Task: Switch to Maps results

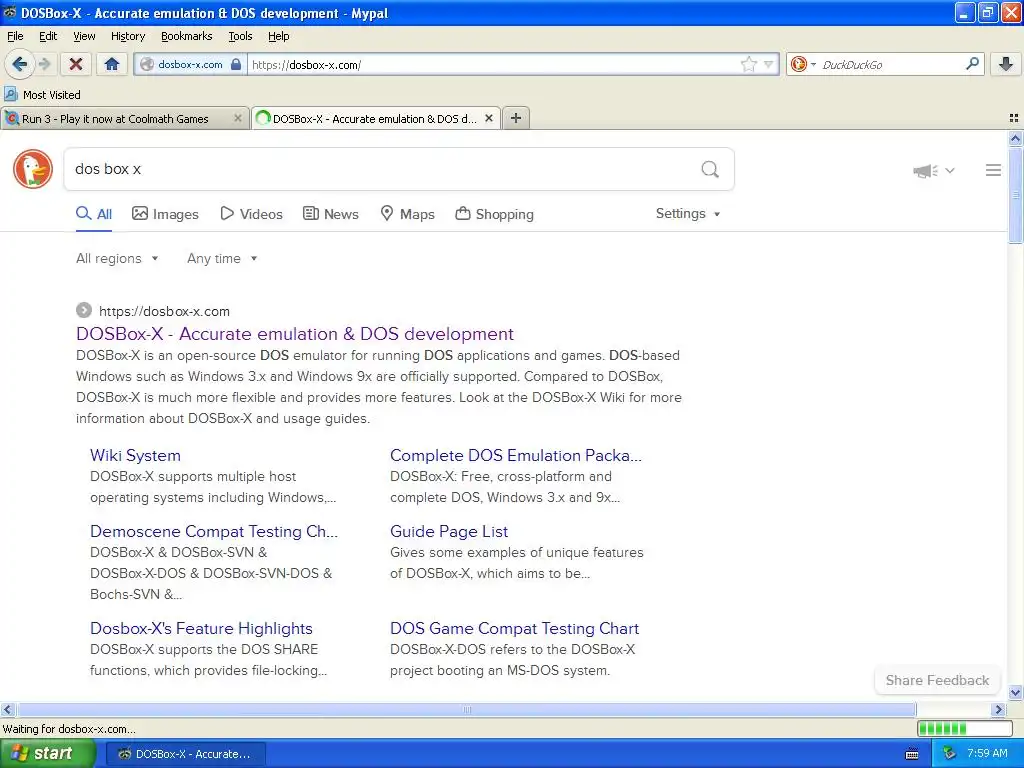Action: tap(408, 214)
